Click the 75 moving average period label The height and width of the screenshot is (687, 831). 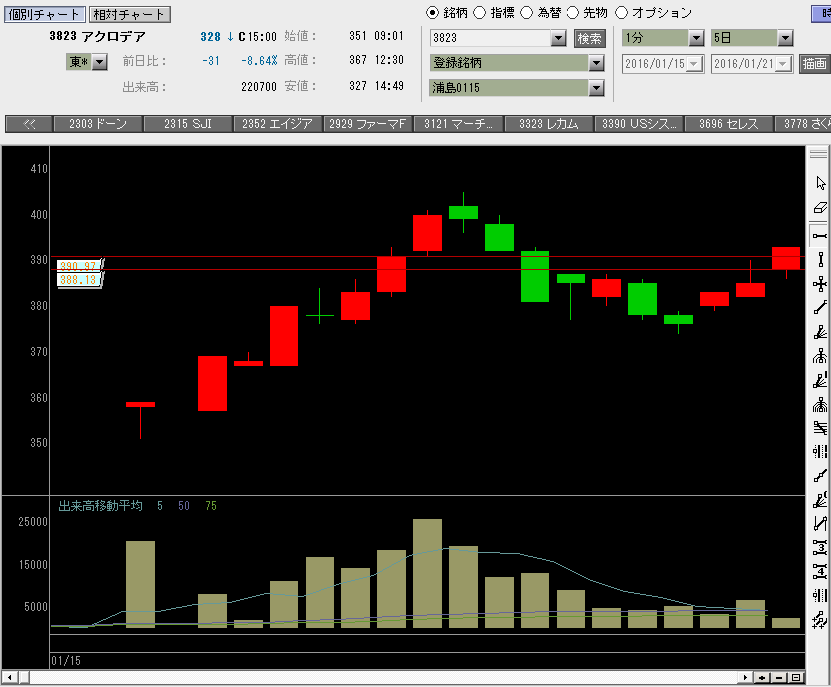click(x=211, y=506)
